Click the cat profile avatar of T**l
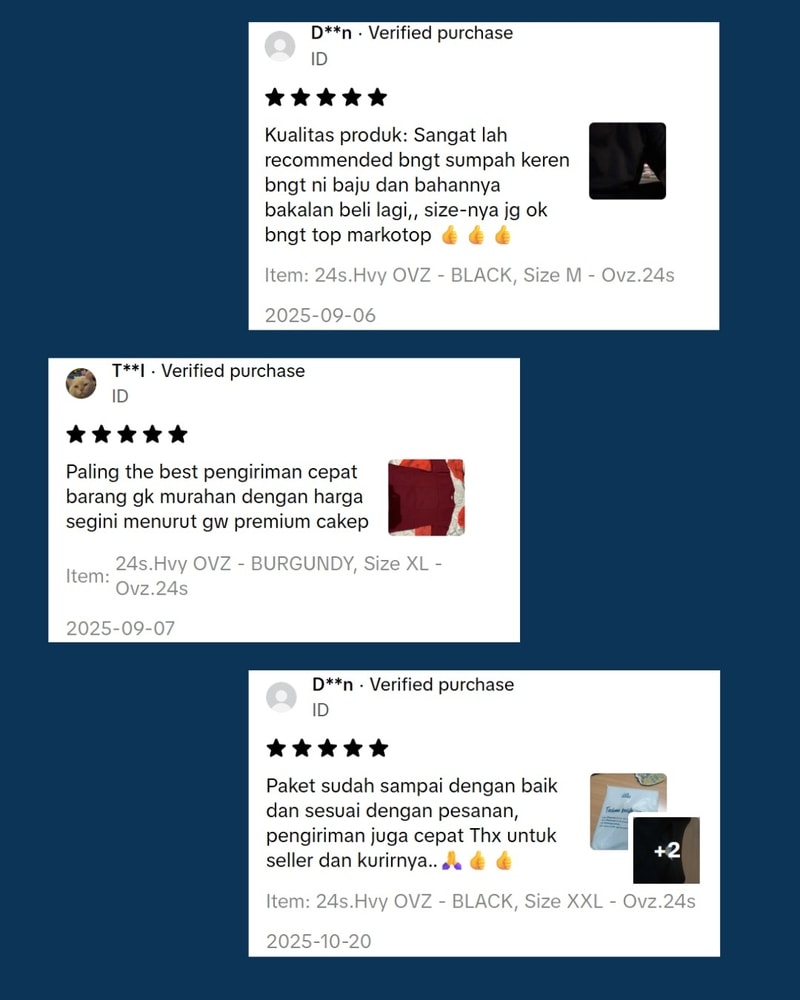 [x=81, y=383]
